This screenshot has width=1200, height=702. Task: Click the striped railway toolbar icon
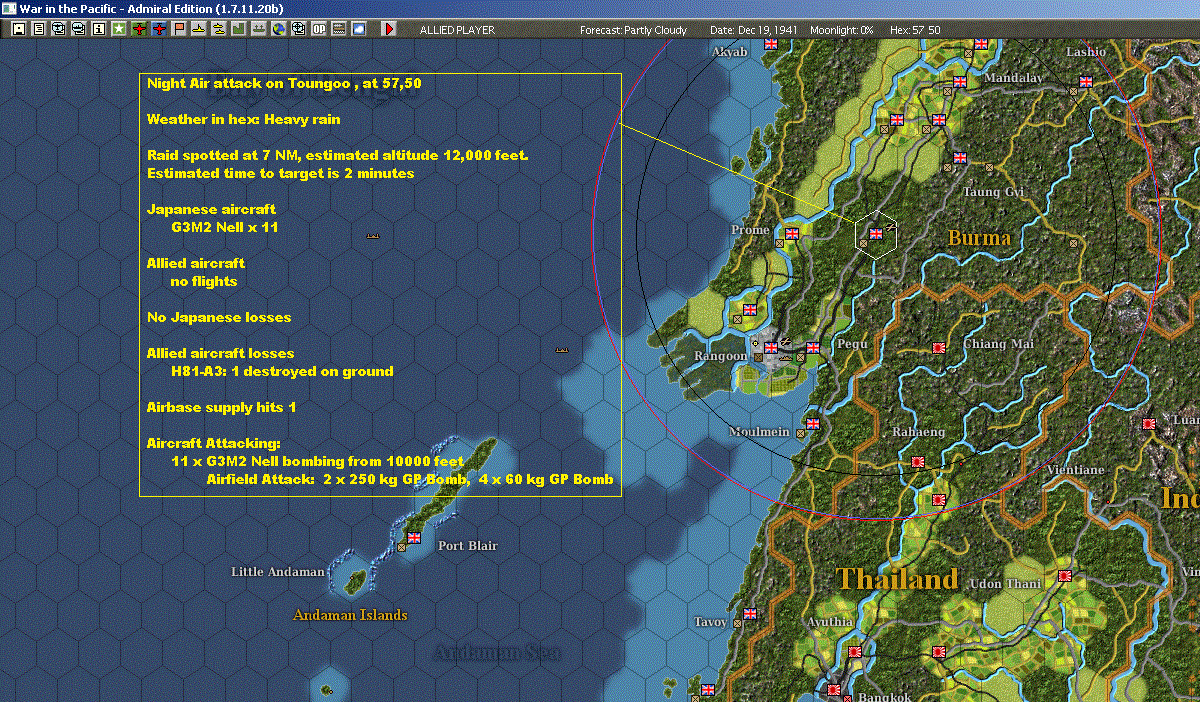[338, 29]
